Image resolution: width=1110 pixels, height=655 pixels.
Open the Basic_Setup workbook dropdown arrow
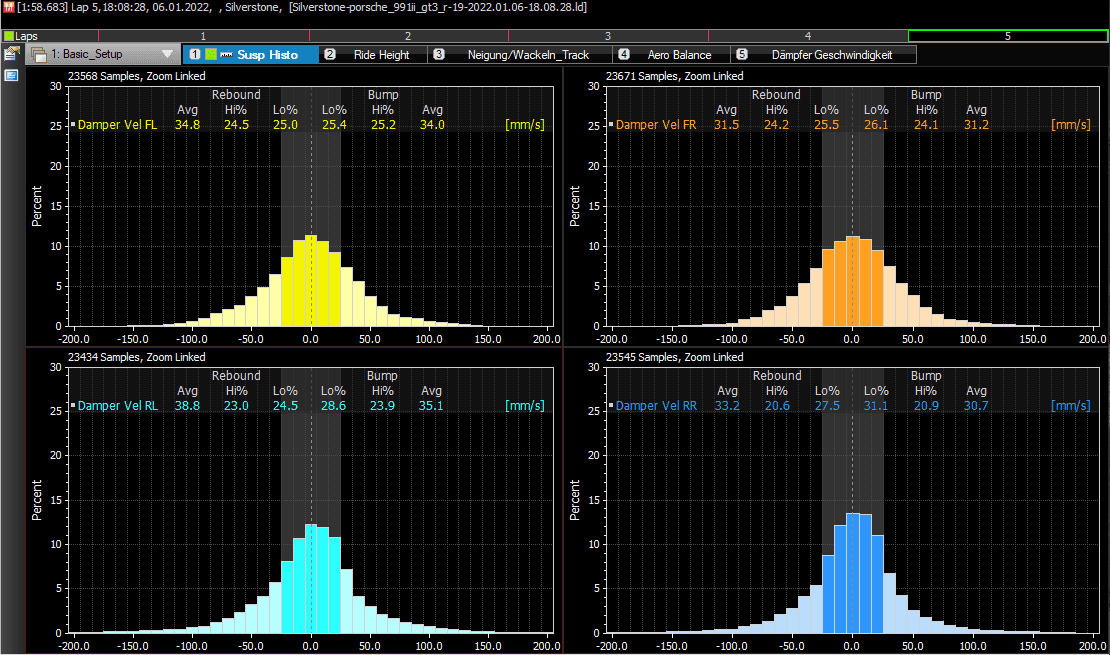(168, 54)
